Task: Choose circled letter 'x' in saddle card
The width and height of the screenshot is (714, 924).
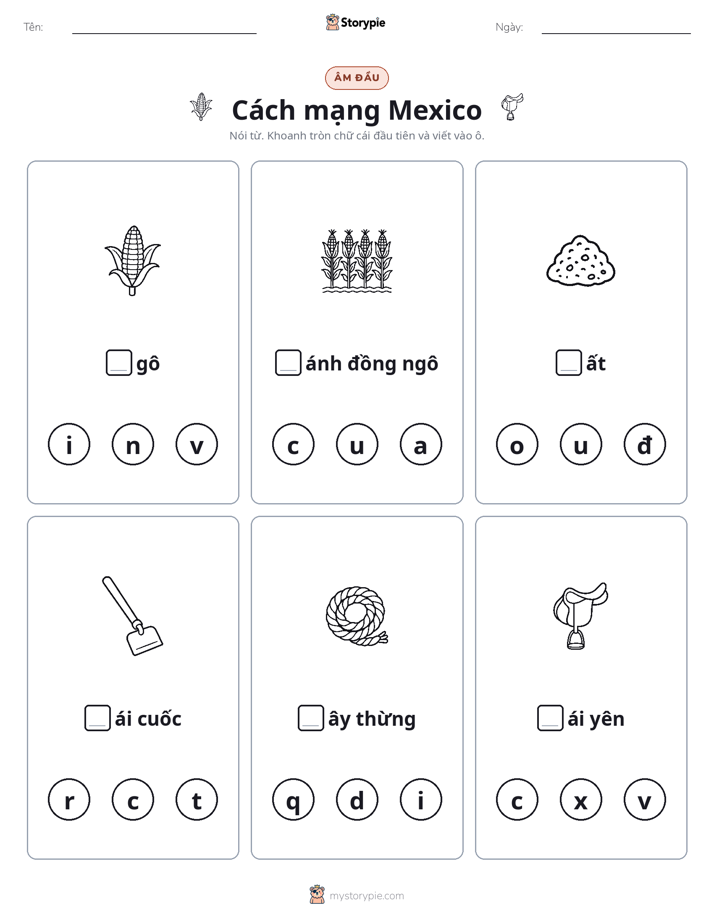Action: [x=581, y=800]
